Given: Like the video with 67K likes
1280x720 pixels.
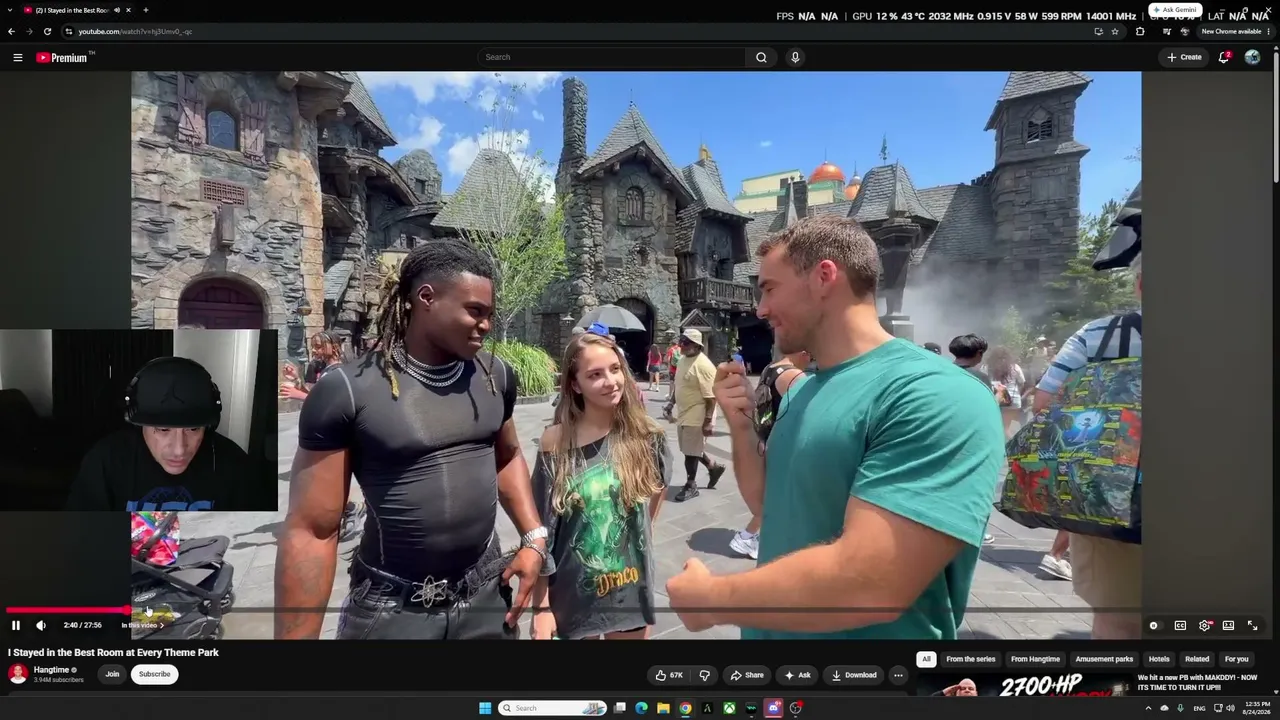Looking at the screenshot, I should click(x=669, y=675).
